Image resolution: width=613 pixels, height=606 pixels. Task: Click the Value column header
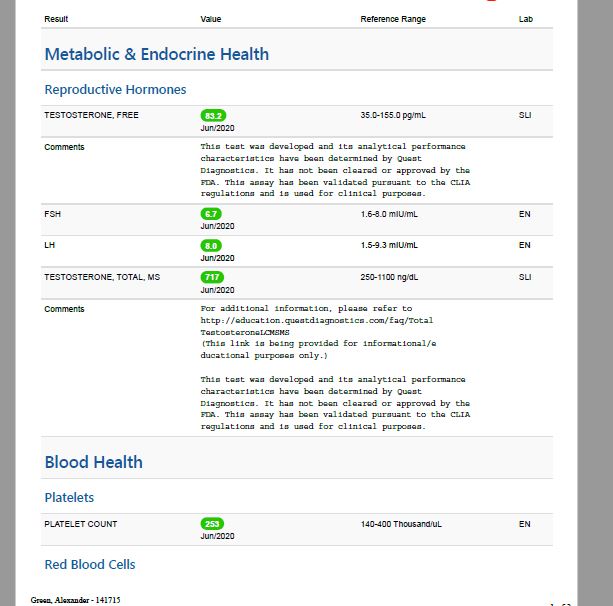(x=211, y=19)
